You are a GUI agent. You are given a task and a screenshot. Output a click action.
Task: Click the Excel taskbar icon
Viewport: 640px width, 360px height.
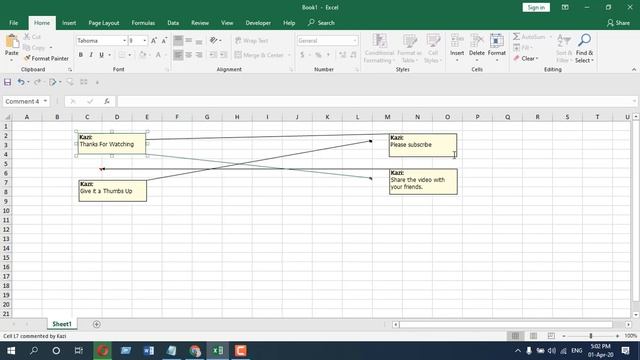pos(218,351)
